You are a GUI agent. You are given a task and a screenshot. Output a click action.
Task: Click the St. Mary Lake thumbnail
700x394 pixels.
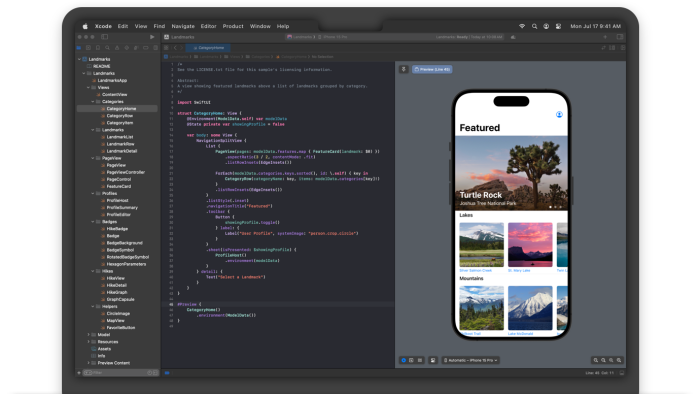530,245
